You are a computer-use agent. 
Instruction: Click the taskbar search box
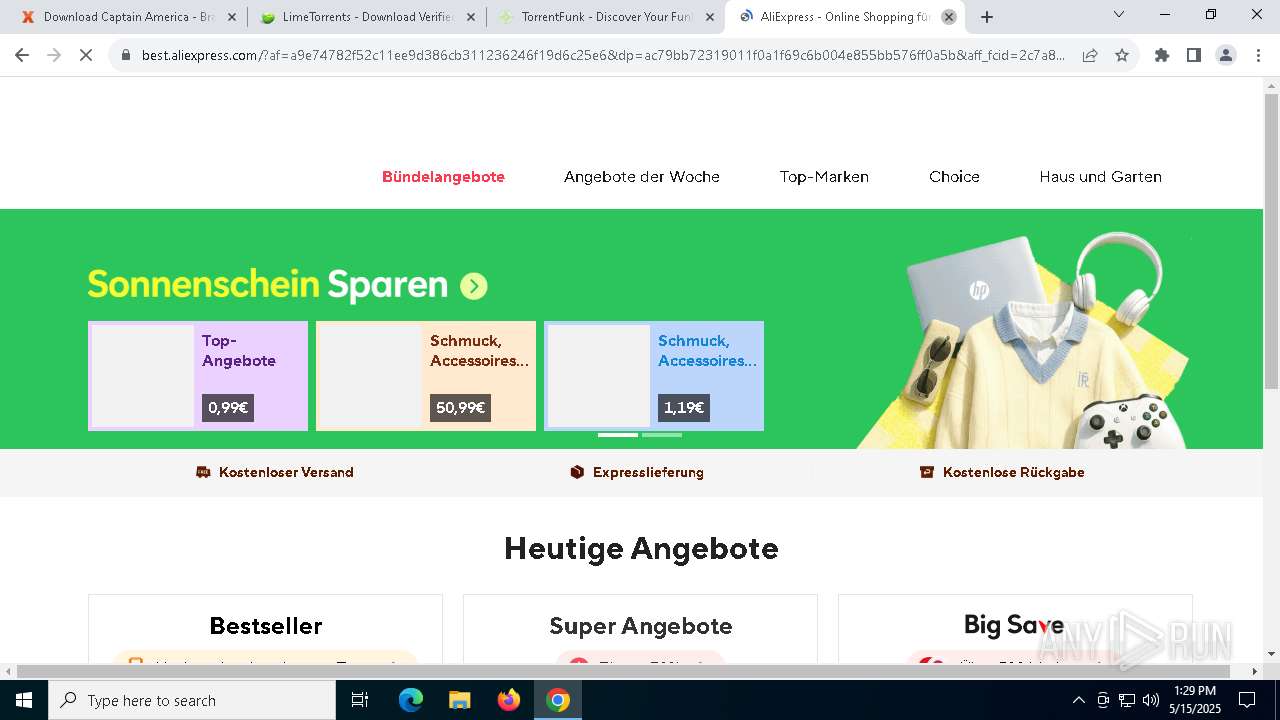click(x=192, y=700)
